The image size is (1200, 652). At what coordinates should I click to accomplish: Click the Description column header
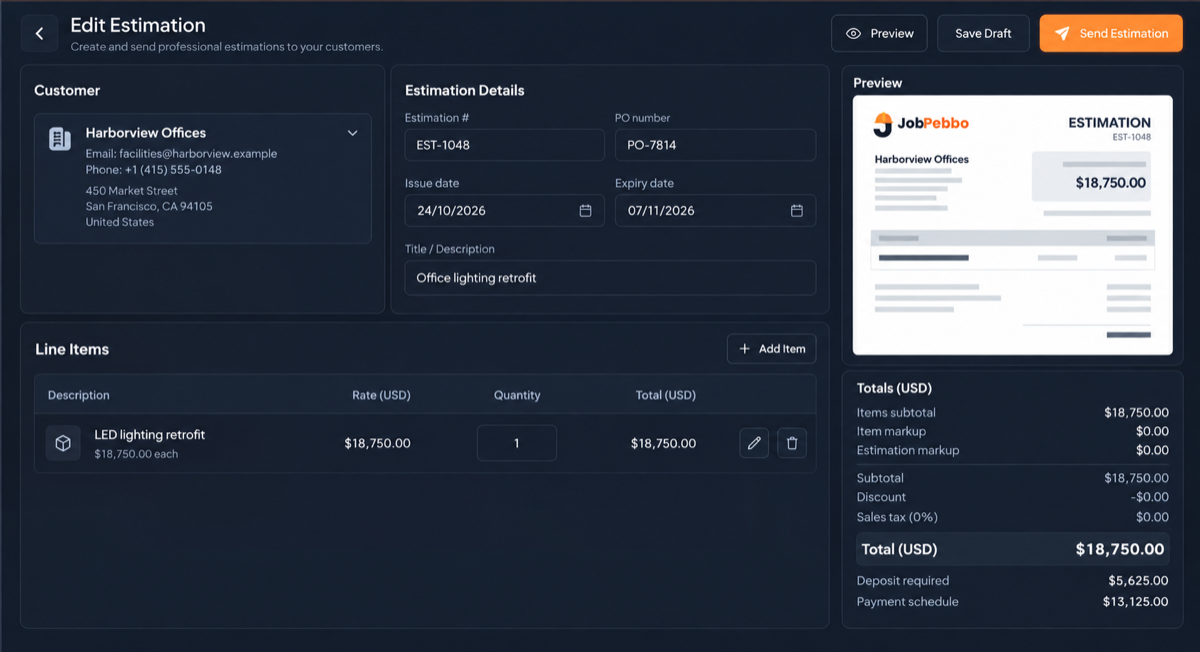click(x=79, y=395)
